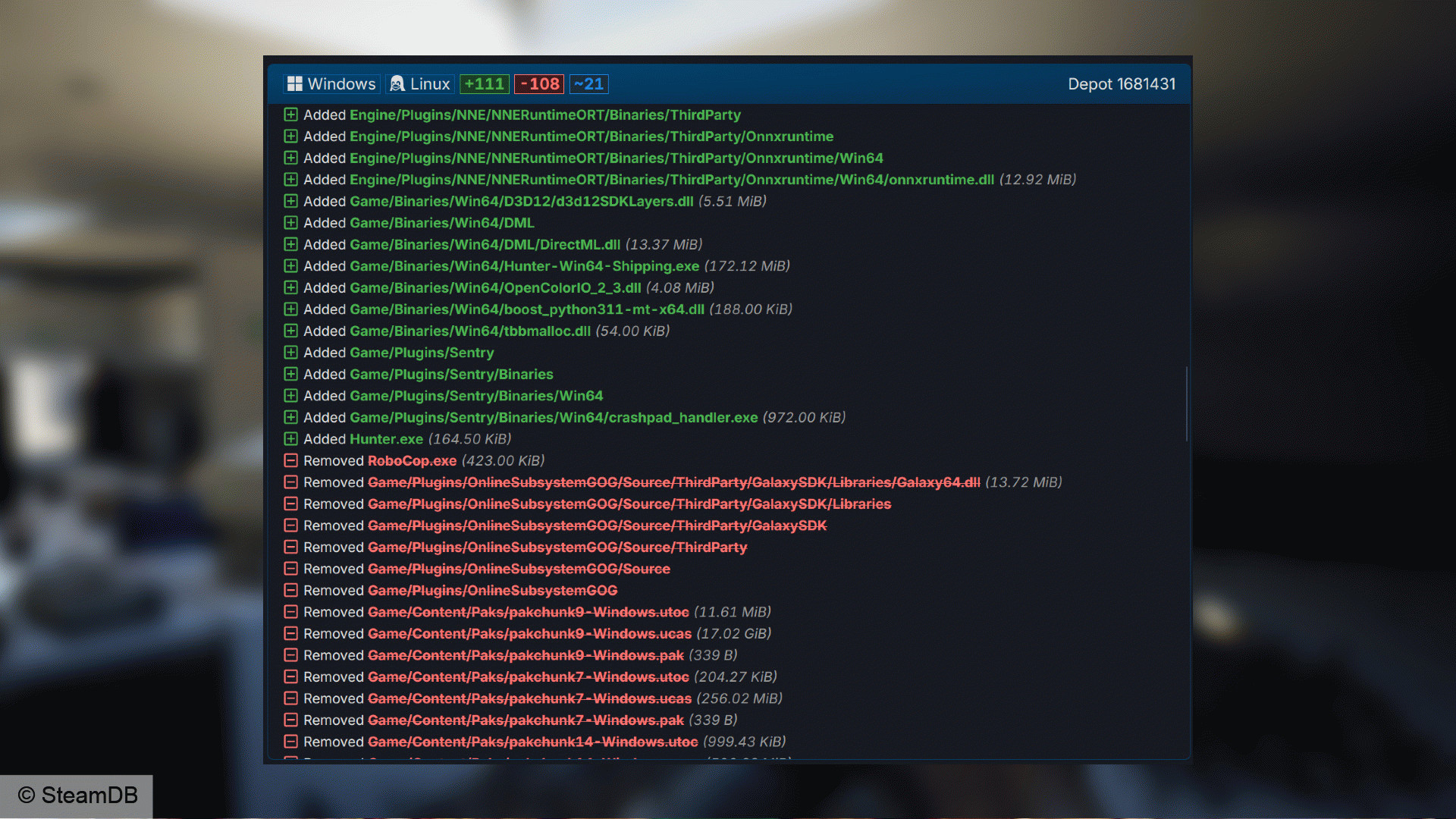Select added path ending in Onnxruntime/Win64

pos(617,158)
